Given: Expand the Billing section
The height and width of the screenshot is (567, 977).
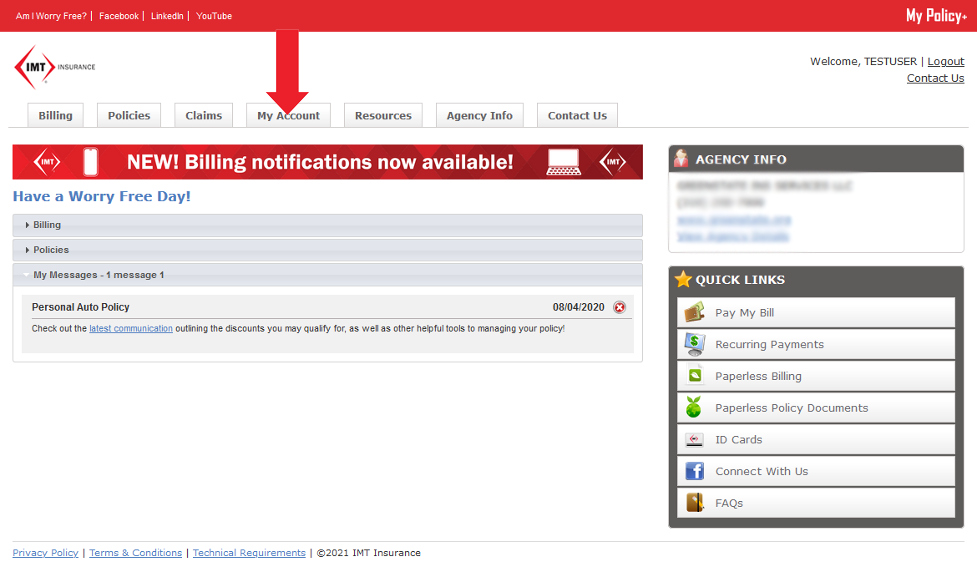Looking at the screenshot, I should point(327,225).
